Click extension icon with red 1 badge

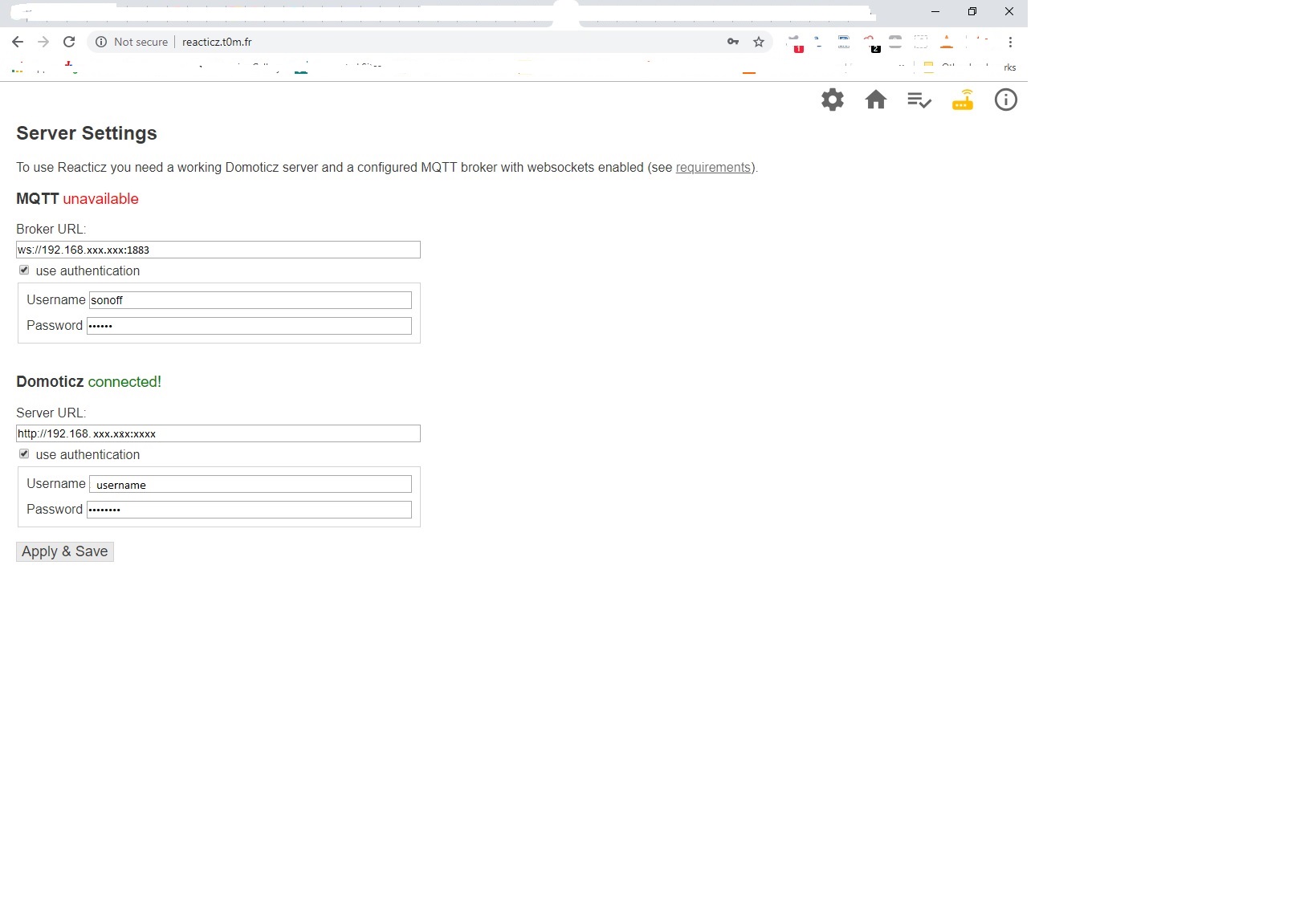[x=796, y=43]
